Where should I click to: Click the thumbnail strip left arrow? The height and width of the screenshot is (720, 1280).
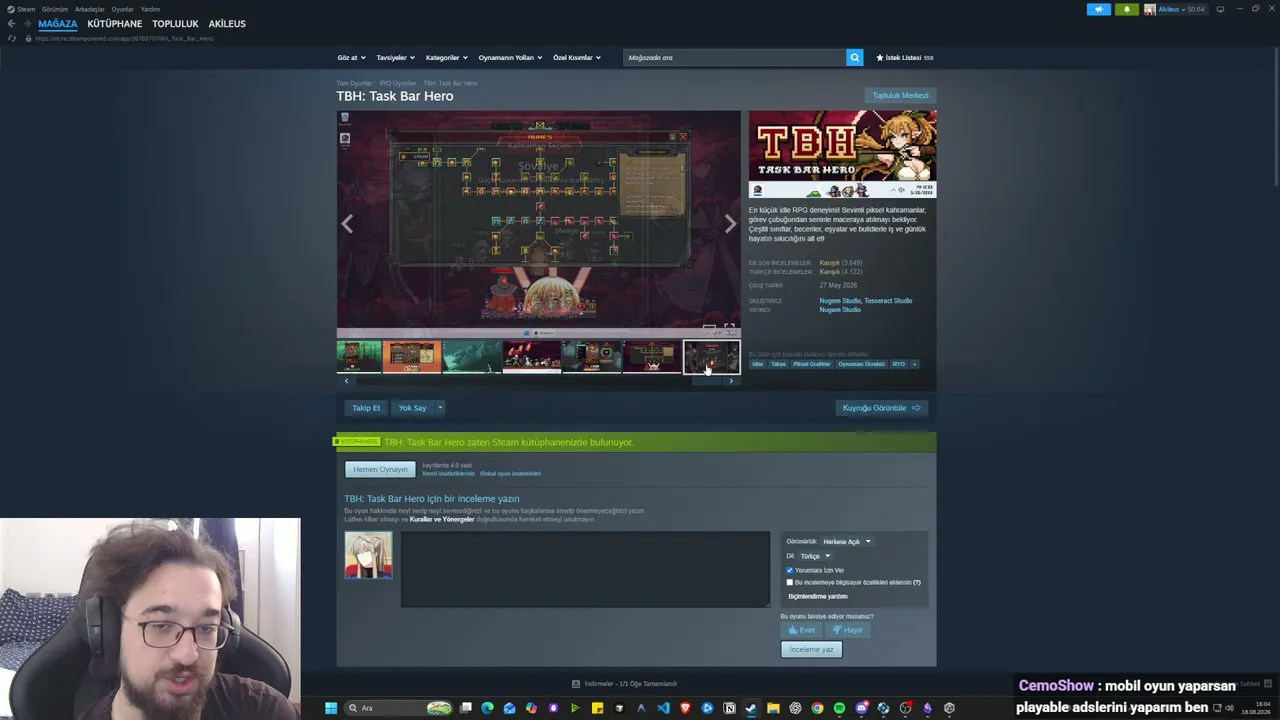[346, 381]
